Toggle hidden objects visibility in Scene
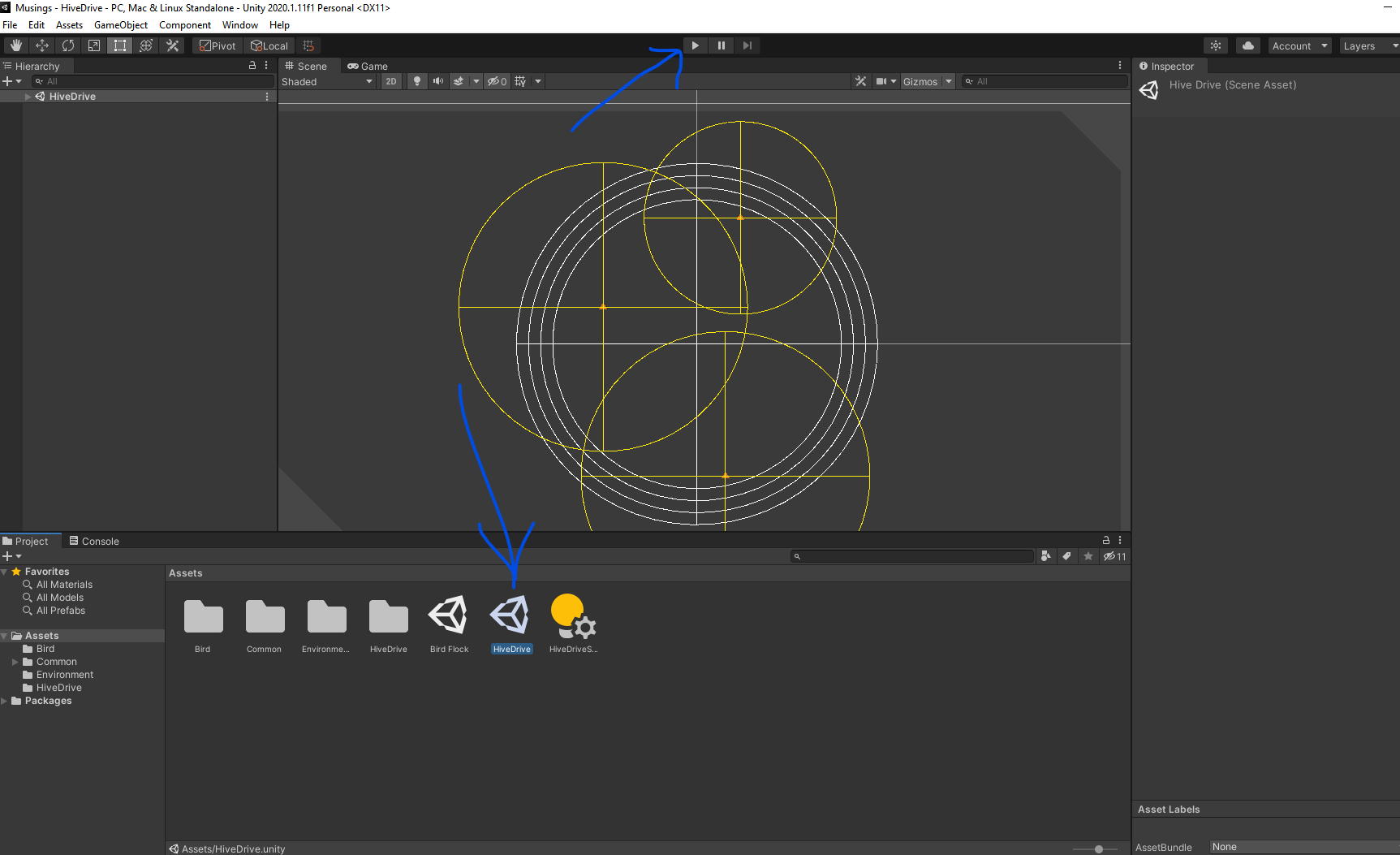Viewport: 1400px width, 855px height. pos(497,81)
